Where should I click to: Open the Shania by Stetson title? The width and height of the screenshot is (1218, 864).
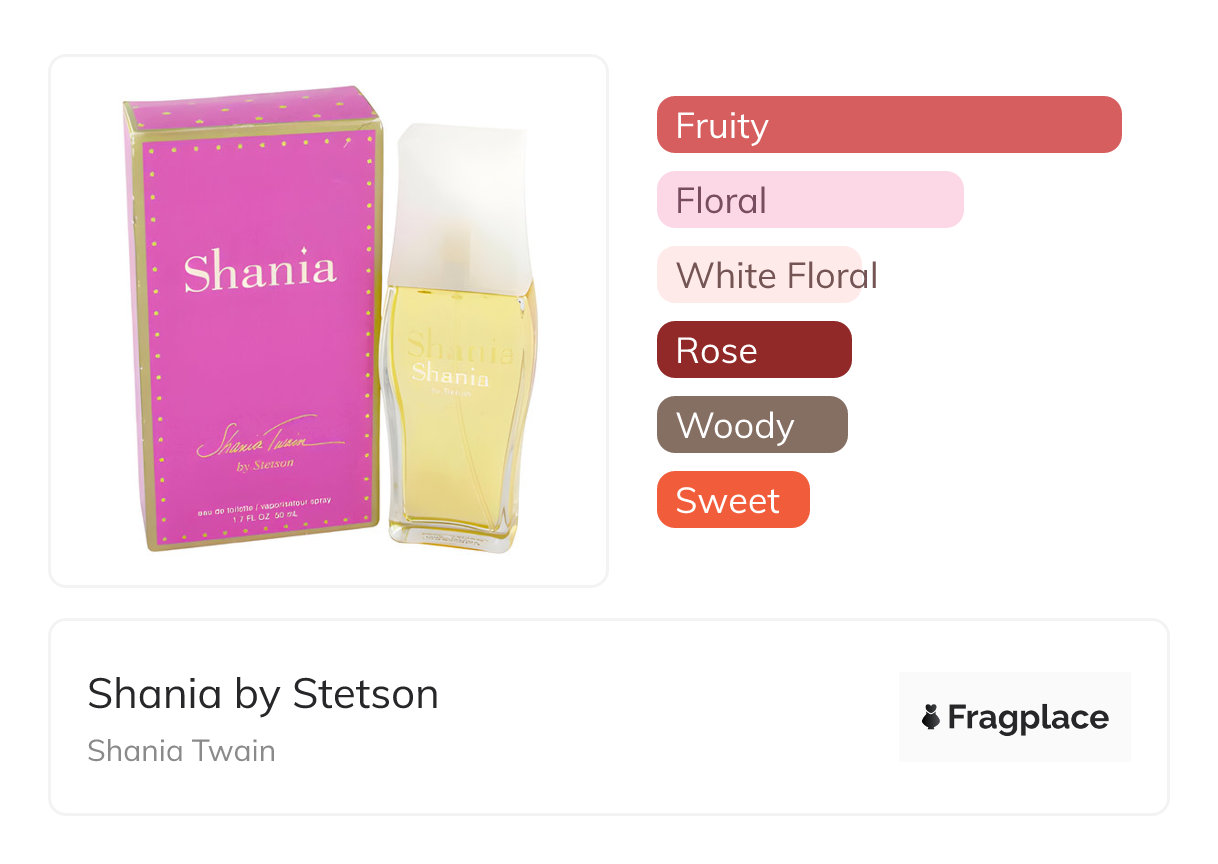[x=262, y=693]
